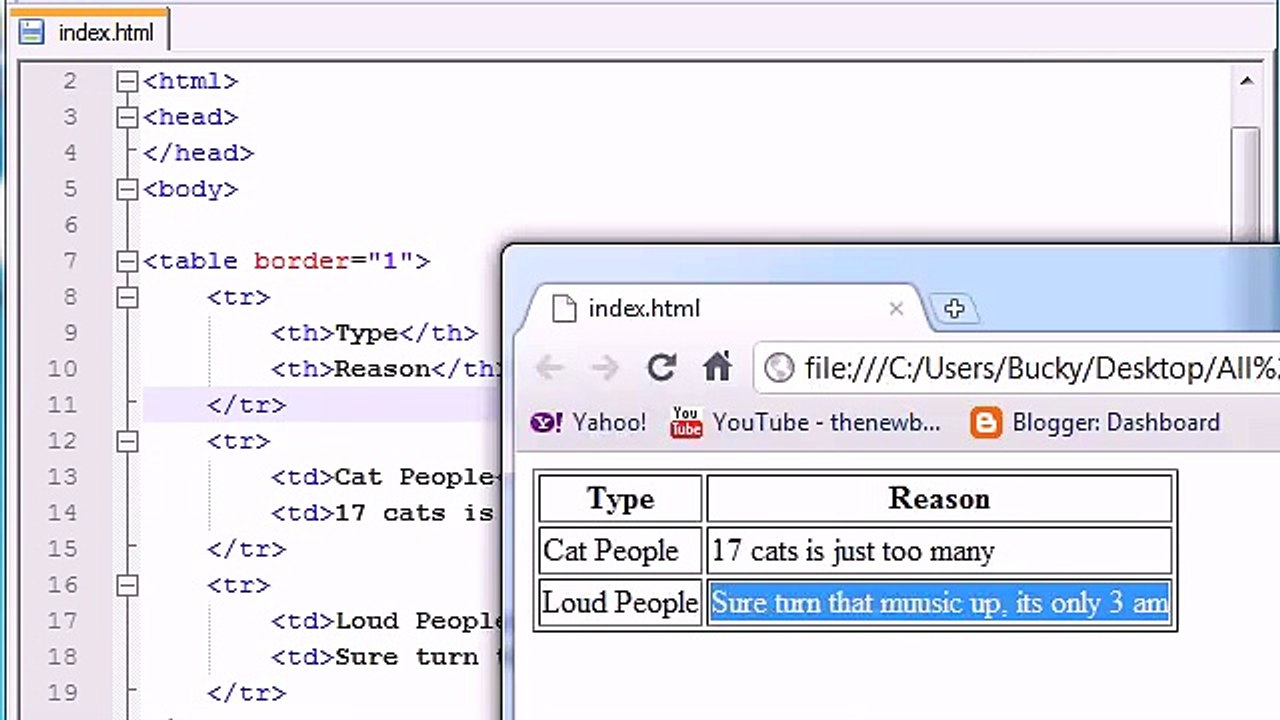The image size is (1280, 720).
Task: Open a new tab in Chrome
Action: (953, 309)
